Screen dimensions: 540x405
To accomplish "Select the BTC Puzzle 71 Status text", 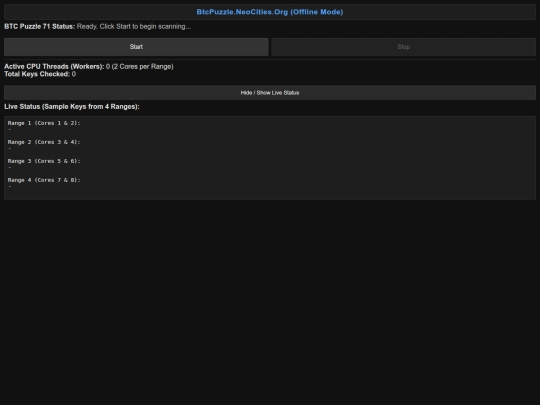I will coord(97,27).
